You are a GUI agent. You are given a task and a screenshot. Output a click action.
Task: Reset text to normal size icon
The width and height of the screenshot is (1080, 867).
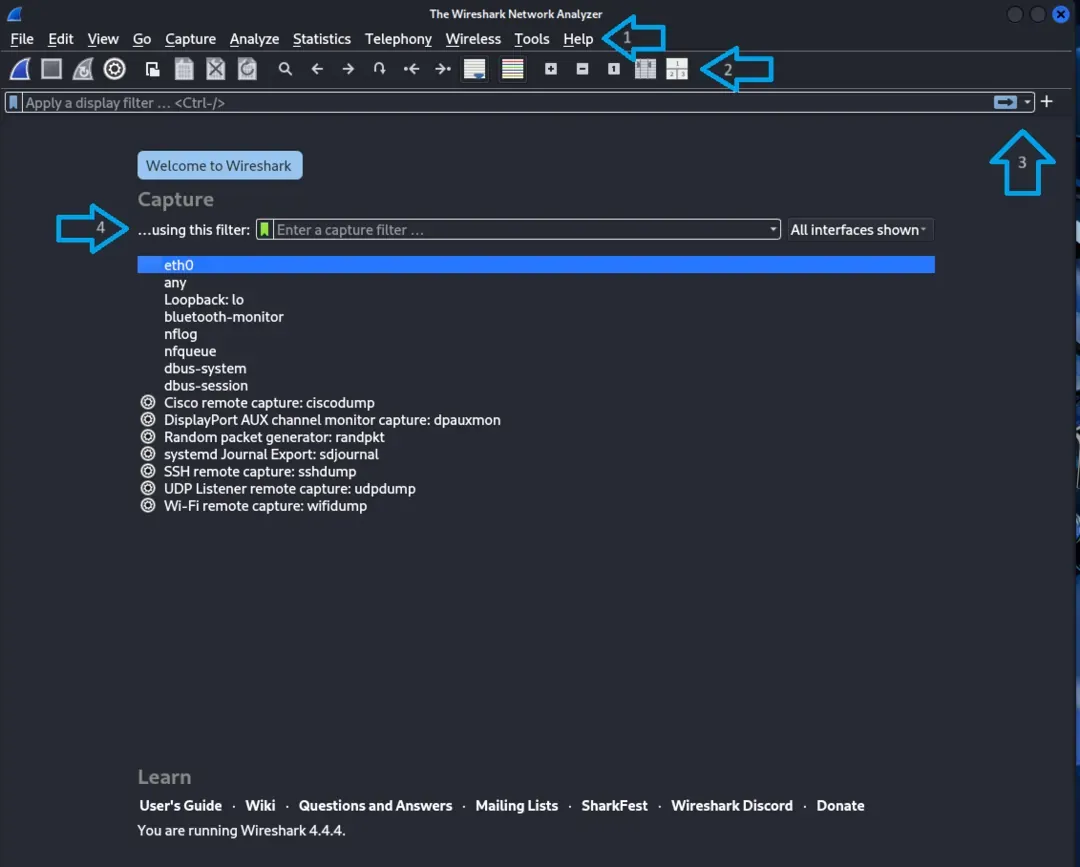(614, 69)
